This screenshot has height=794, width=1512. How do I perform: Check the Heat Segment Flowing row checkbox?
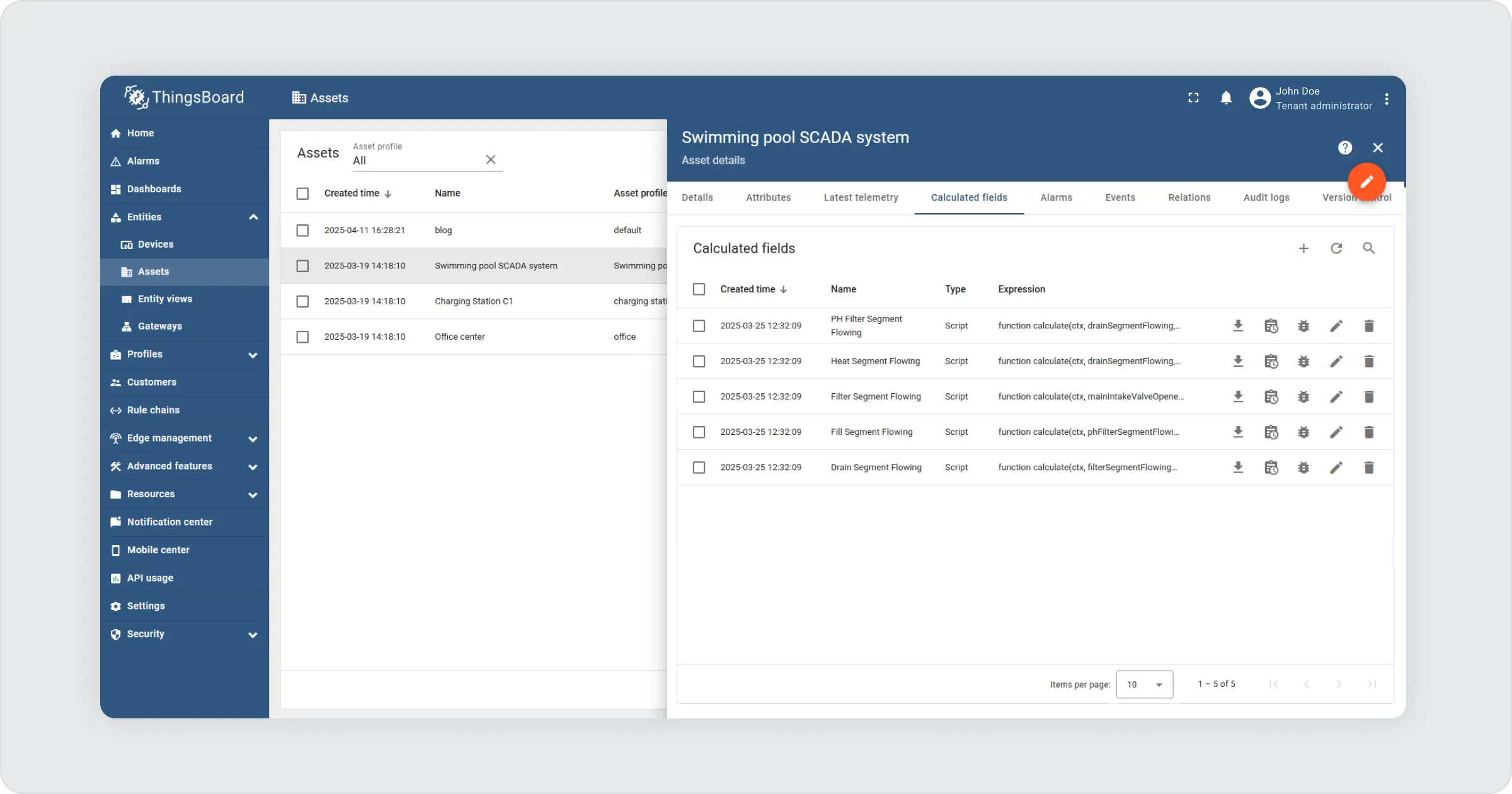pos(699,362)
